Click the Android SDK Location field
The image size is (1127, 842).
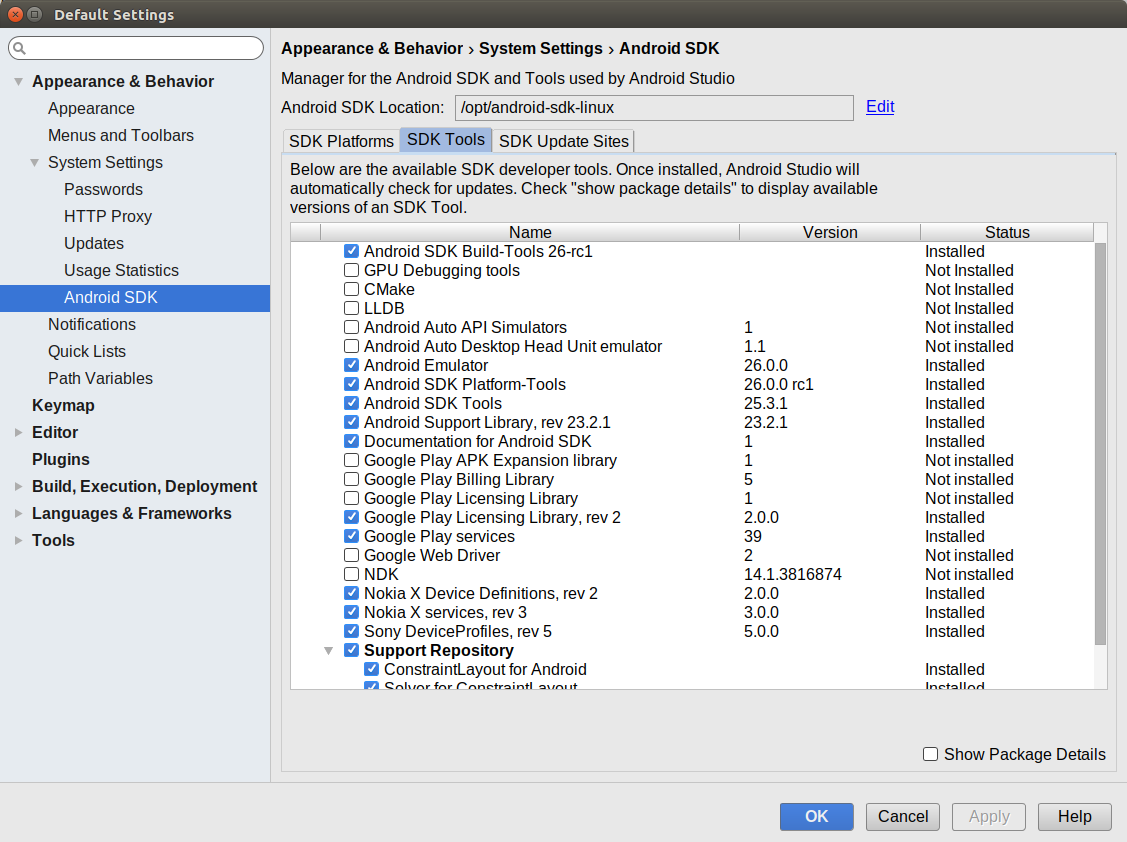[x=654, y=108]
